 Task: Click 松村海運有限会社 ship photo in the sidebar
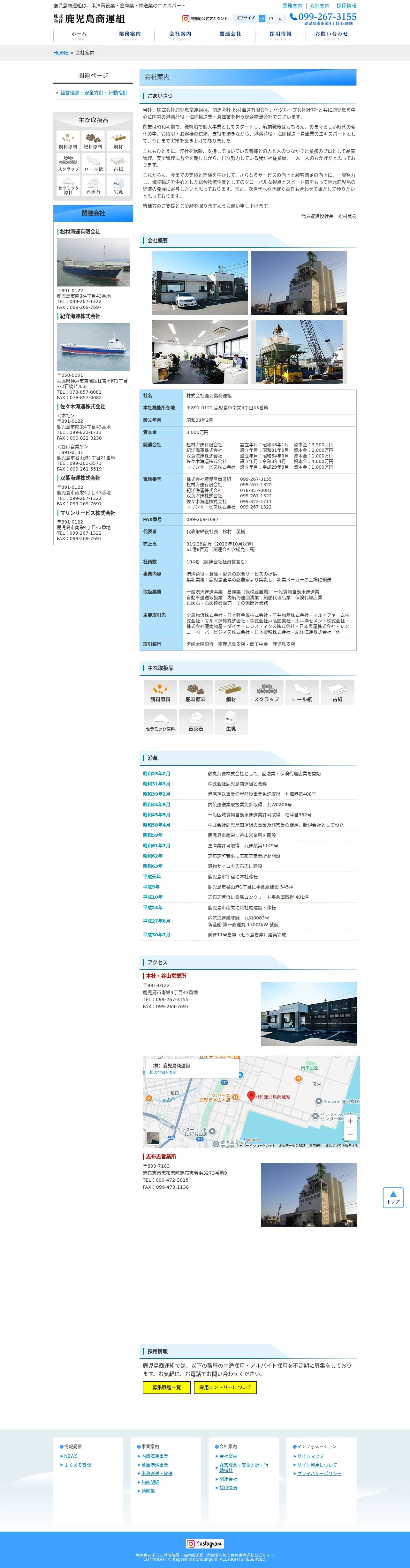pos(93,262)
